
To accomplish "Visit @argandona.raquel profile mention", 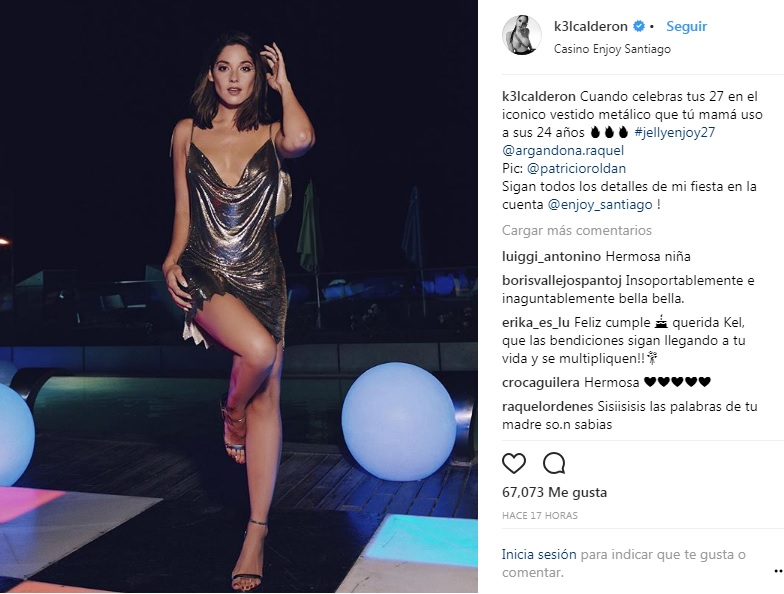I will point(563,150).
